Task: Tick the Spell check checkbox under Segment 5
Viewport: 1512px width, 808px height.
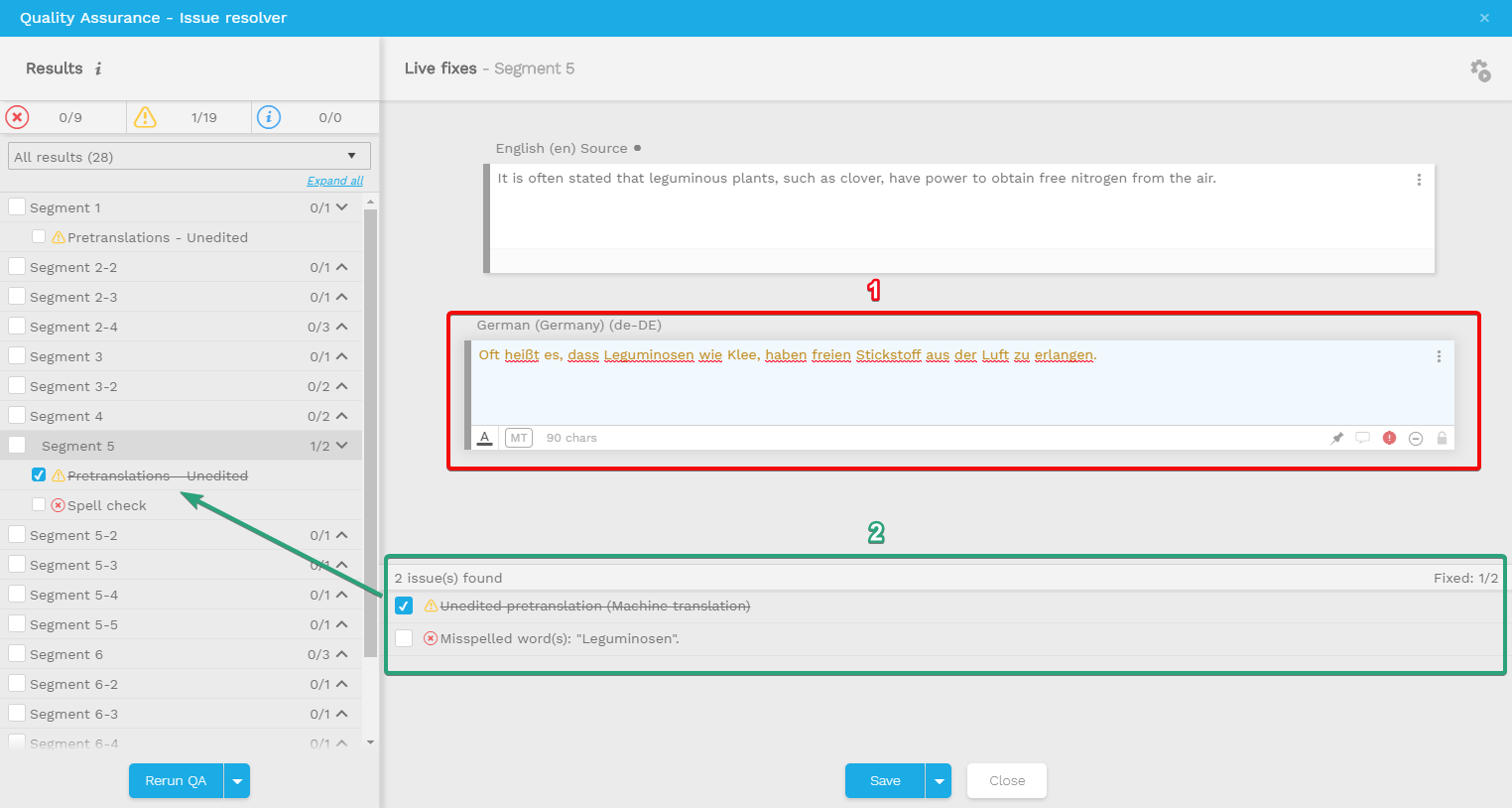Action: pyautogui.click(x=39, y=504)
